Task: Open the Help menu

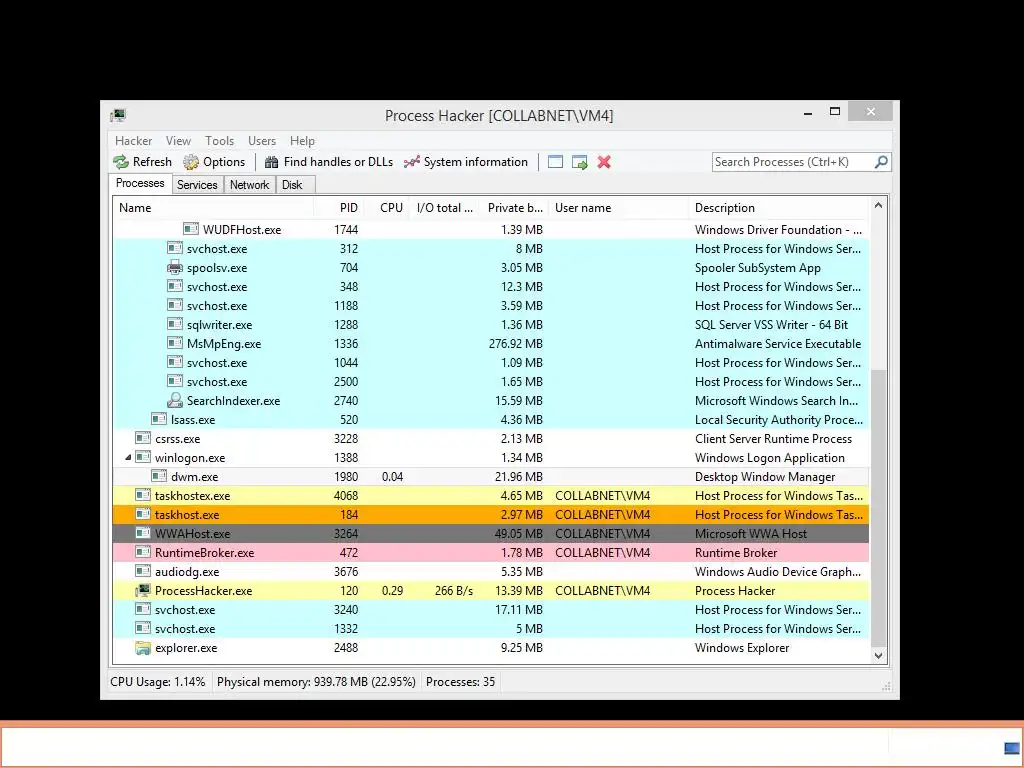Action: coord(302,141)
